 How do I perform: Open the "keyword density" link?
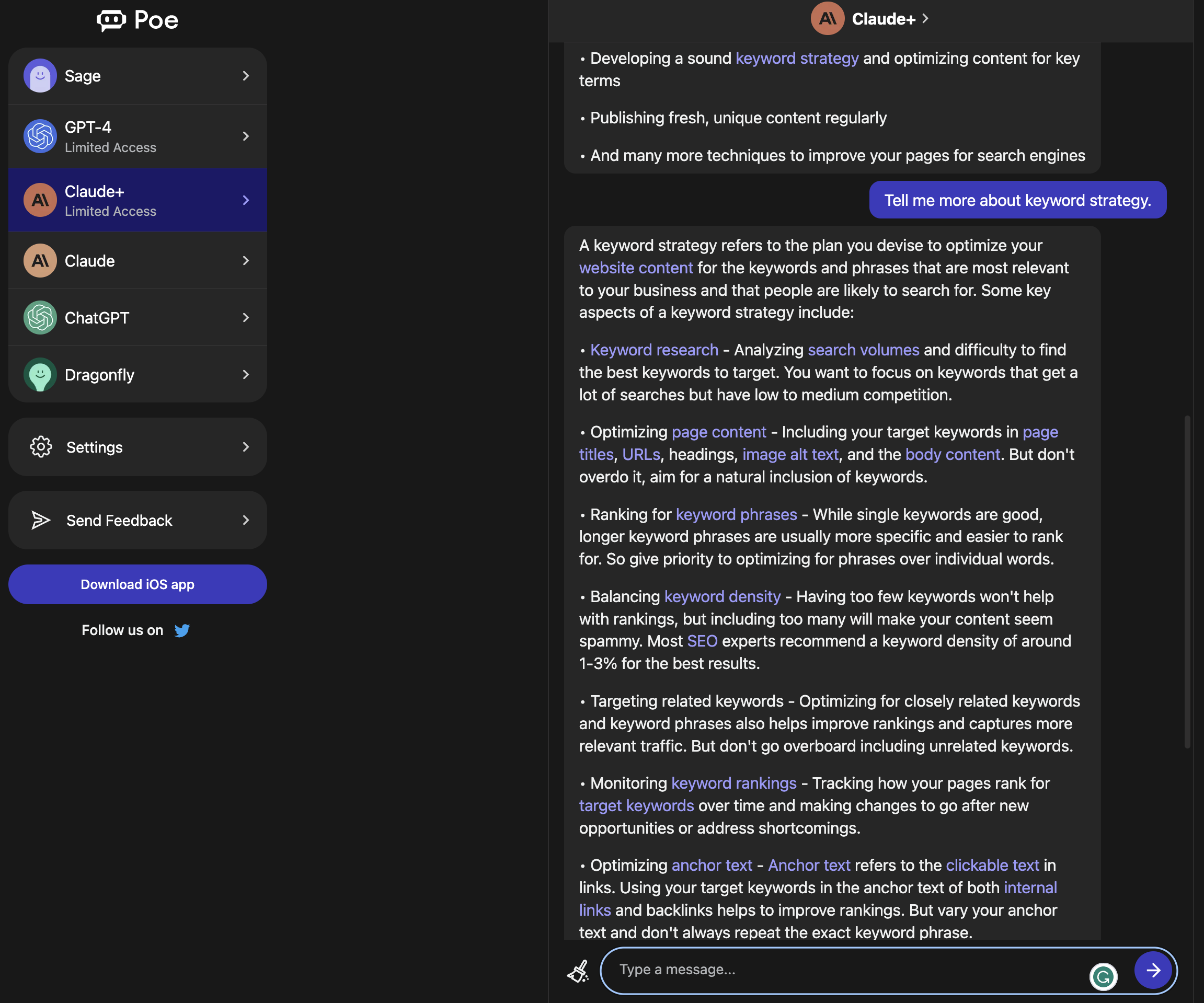[x=723, y=597]
